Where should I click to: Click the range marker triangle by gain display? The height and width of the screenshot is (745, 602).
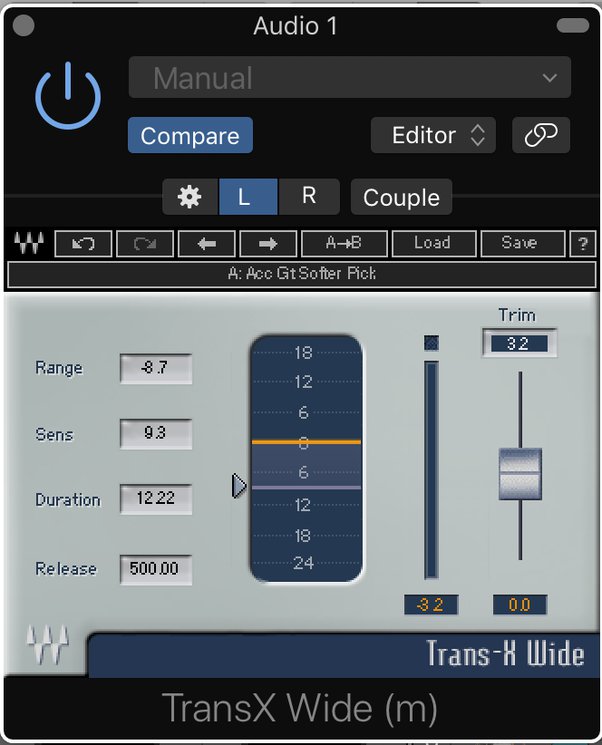click(x=239, y=486)
